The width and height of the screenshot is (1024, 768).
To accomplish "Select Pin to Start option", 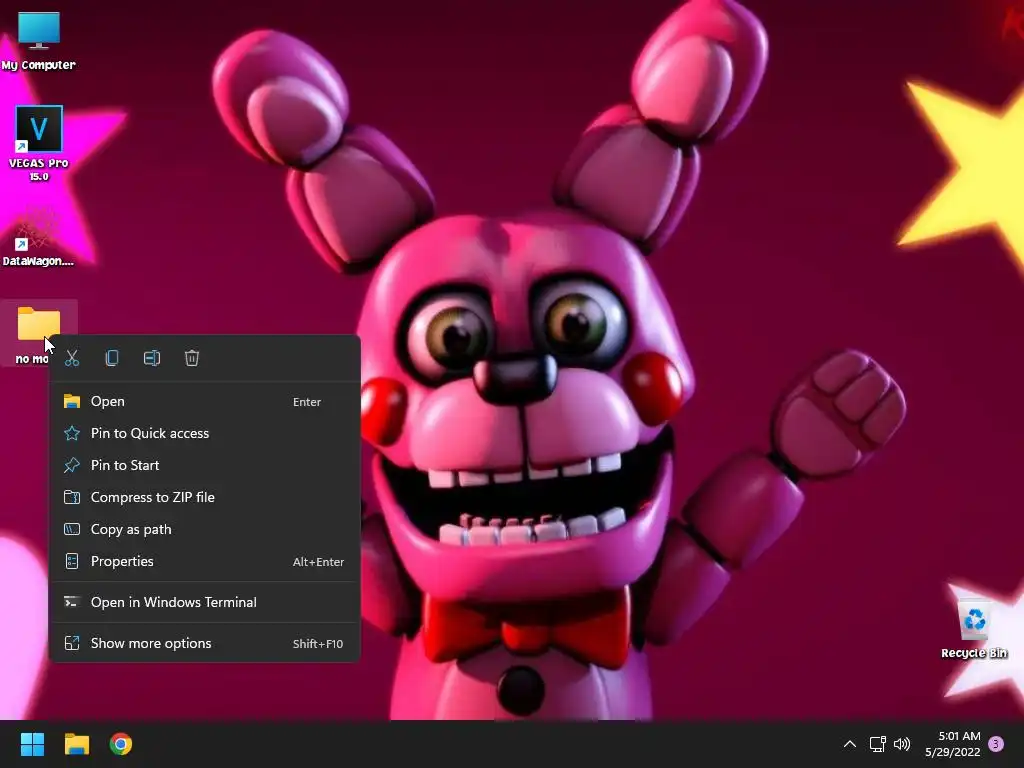I will click(x=205, y=466).
